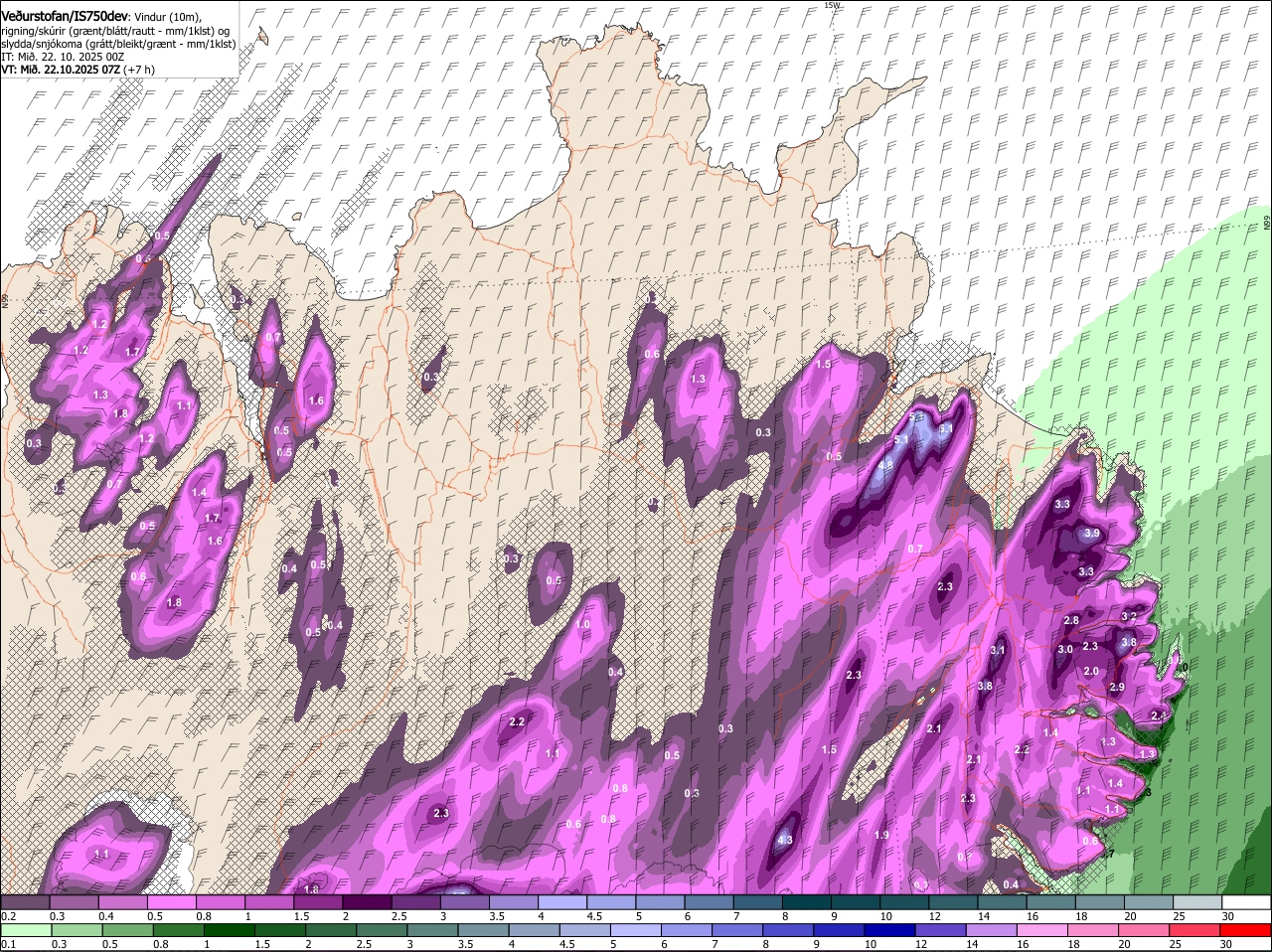
Task: Click snow legend swatch between 20 and 25
Action: (x=1149, y=902)
